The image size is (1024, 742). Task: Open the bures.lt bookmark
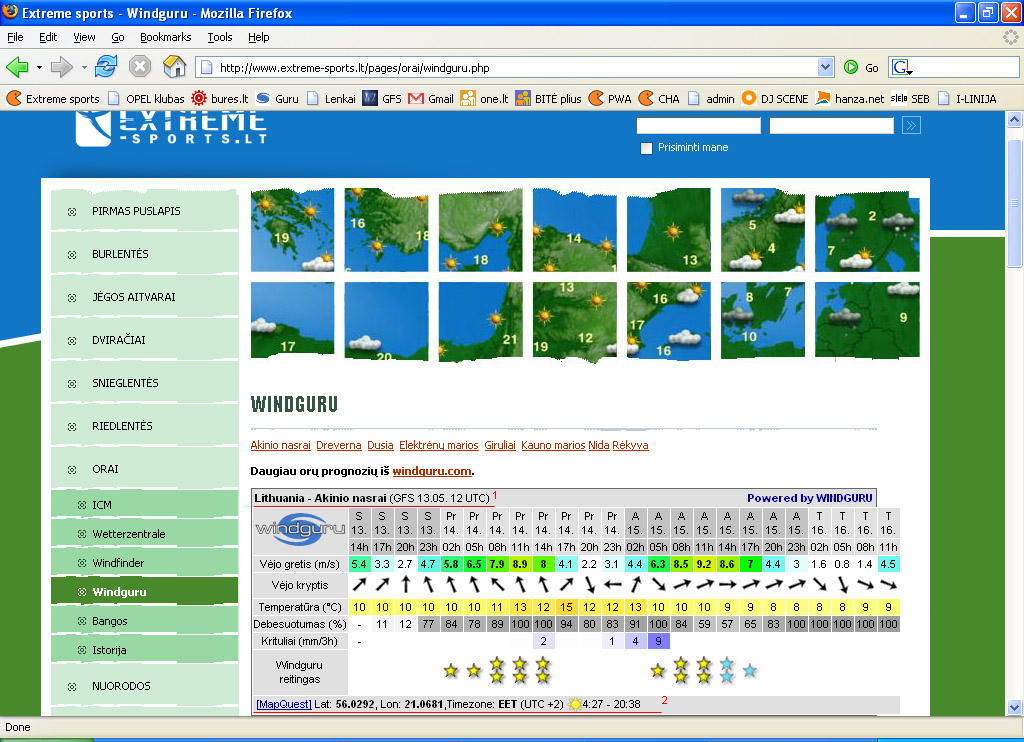(220, 99)
